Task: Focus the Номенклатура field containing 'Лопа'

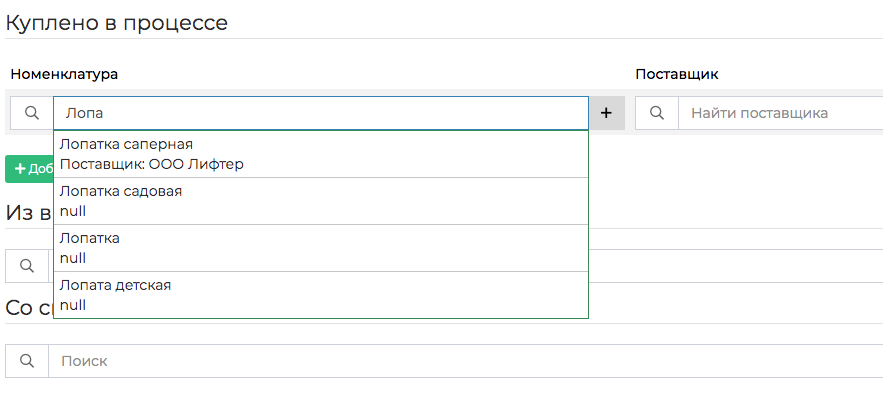Action: pos(321,113)
